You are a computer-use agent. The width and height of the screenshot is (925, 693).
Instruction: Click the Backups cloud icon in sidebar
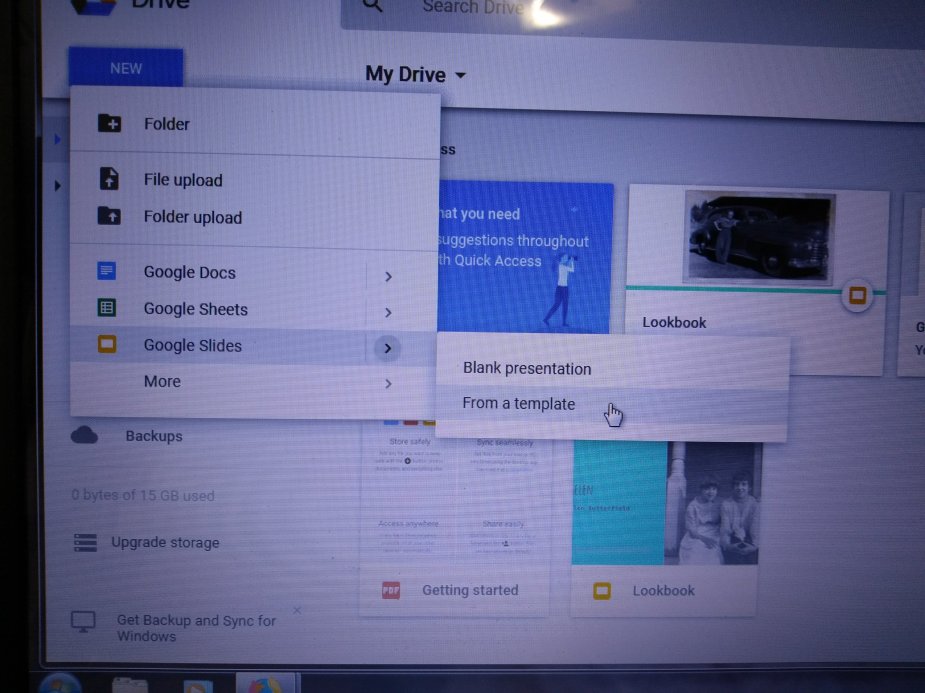(85, 436)
